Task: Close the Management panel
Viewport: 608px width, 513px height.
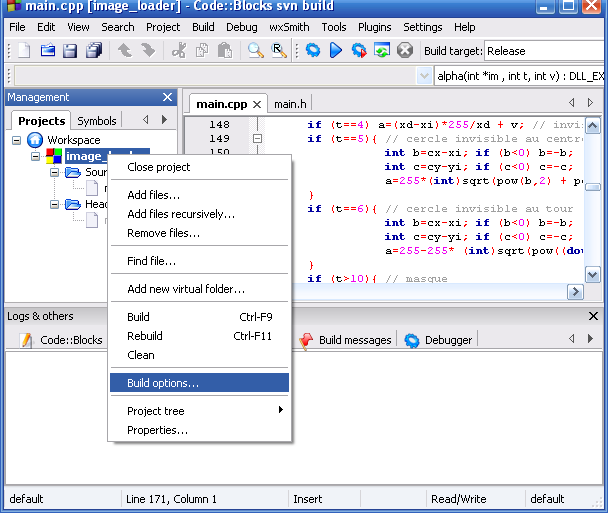Action: point(168,97)
